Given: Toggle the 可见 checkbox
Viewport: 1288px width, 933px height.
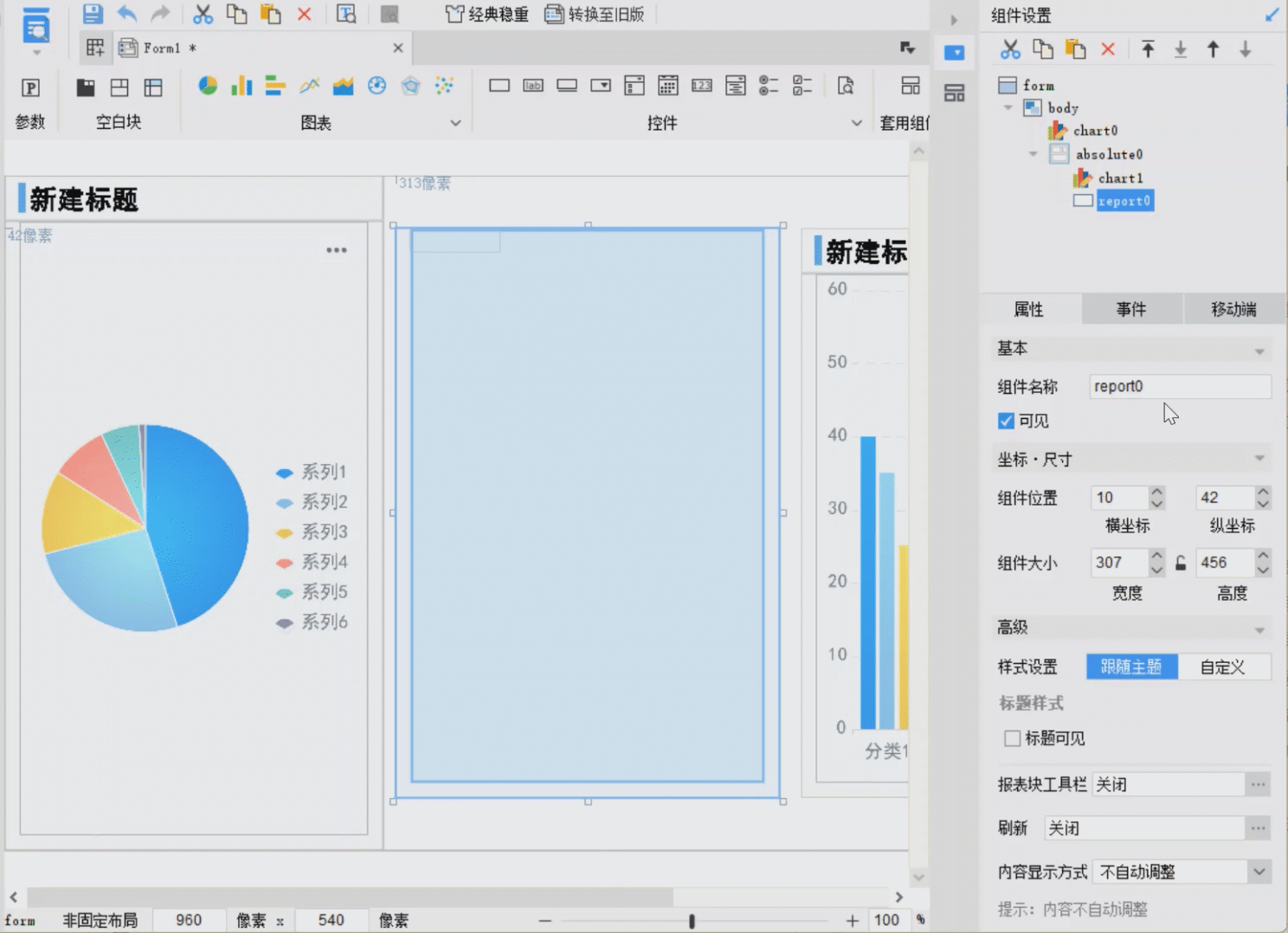Looking at the screenshot, I should pyautogui.click(x=1006, y=421).
